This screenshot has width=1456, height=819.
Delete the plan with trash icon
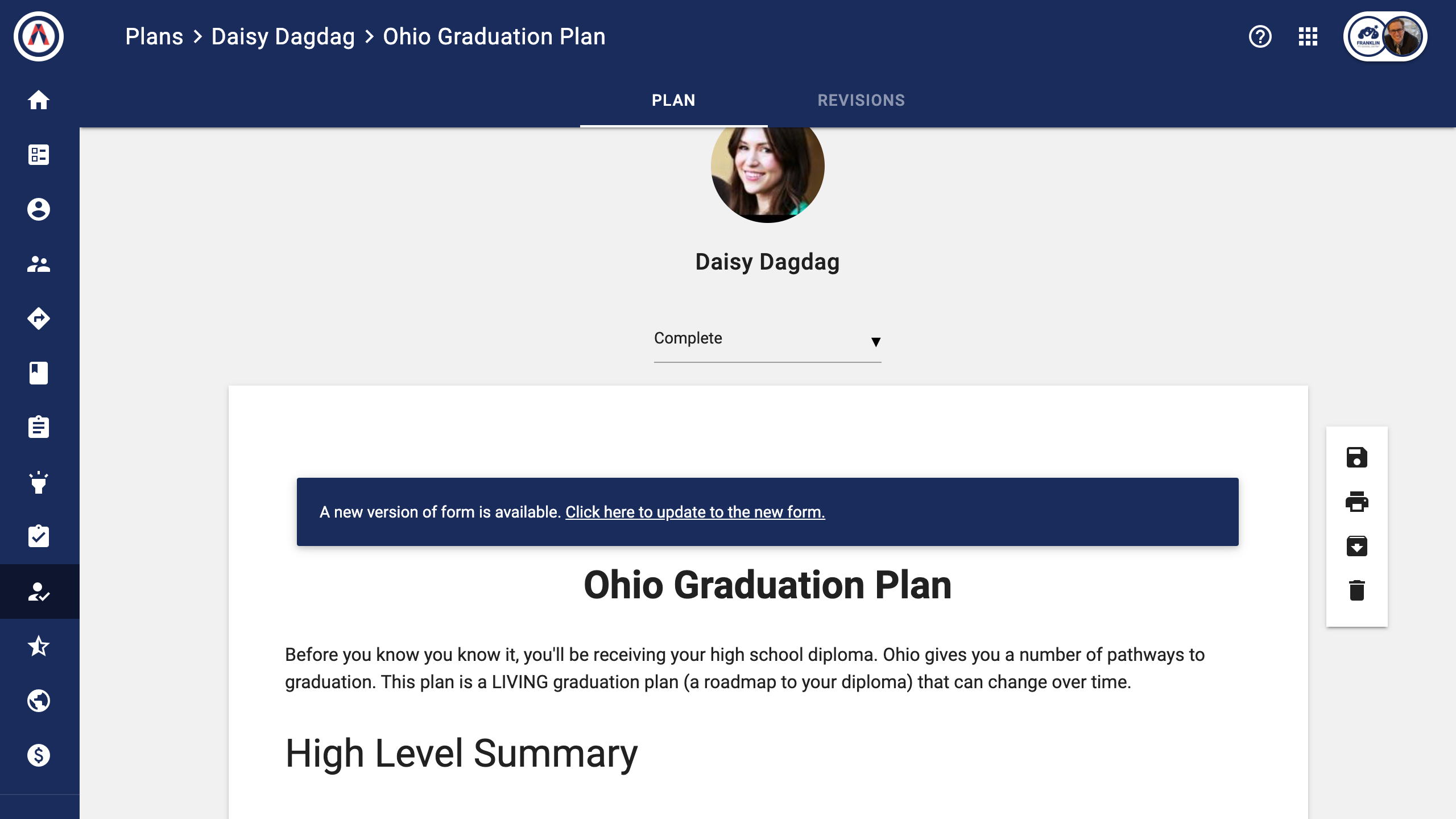pyautogui.click(x=1356, y=590)
